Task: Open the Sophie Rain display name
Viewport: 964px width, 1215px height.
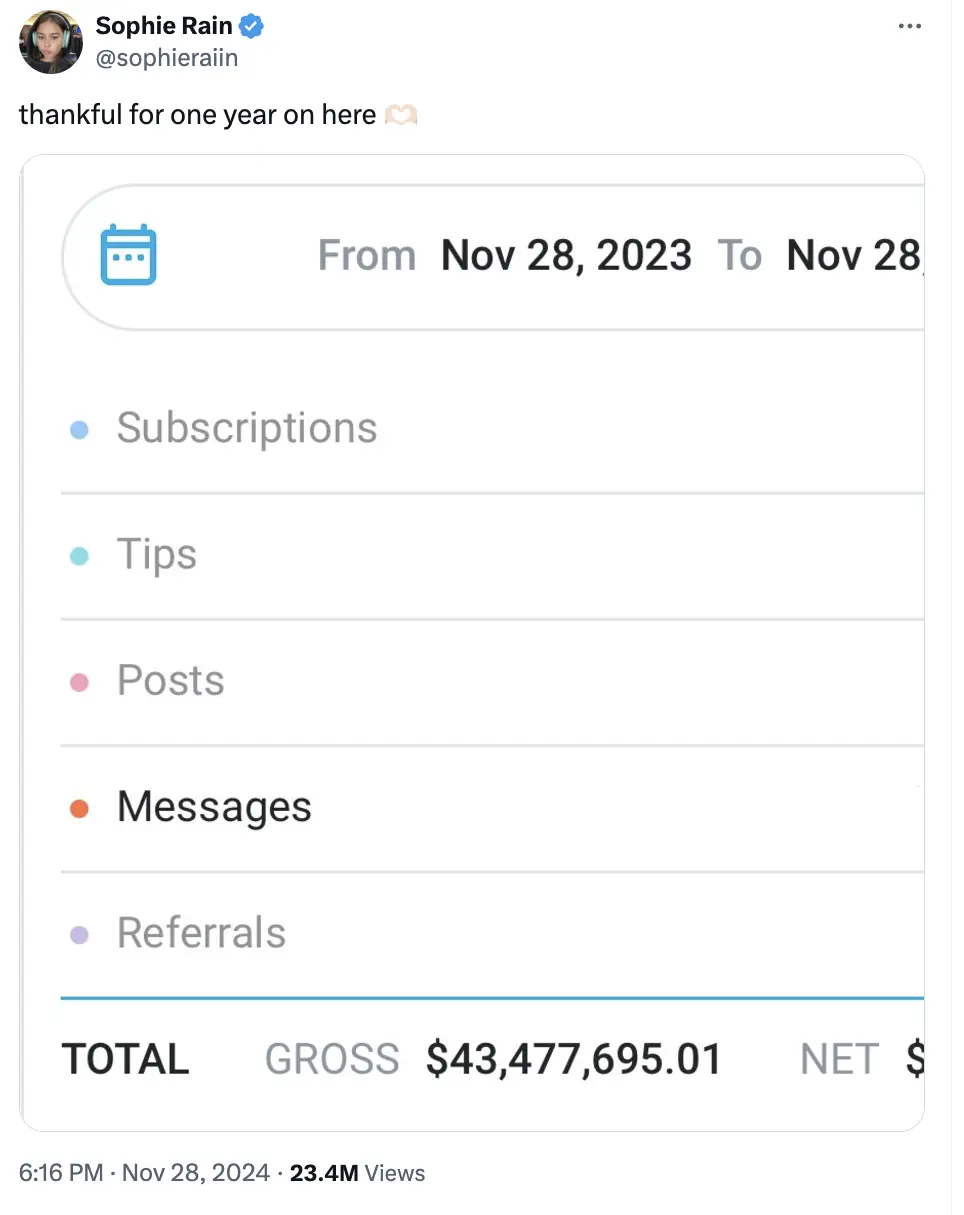Action: pyautogui.click(x=164, y=28)
